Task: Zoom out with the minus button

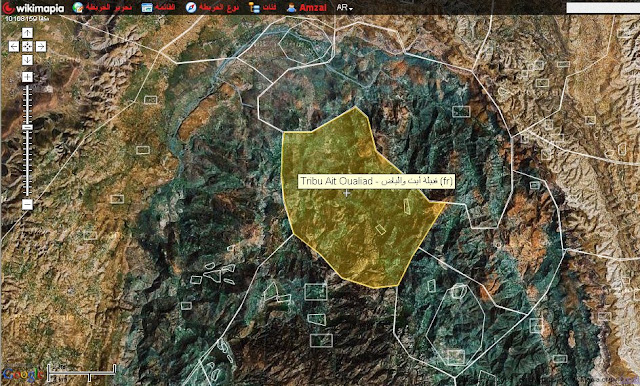Action: [x=27, y=204]
